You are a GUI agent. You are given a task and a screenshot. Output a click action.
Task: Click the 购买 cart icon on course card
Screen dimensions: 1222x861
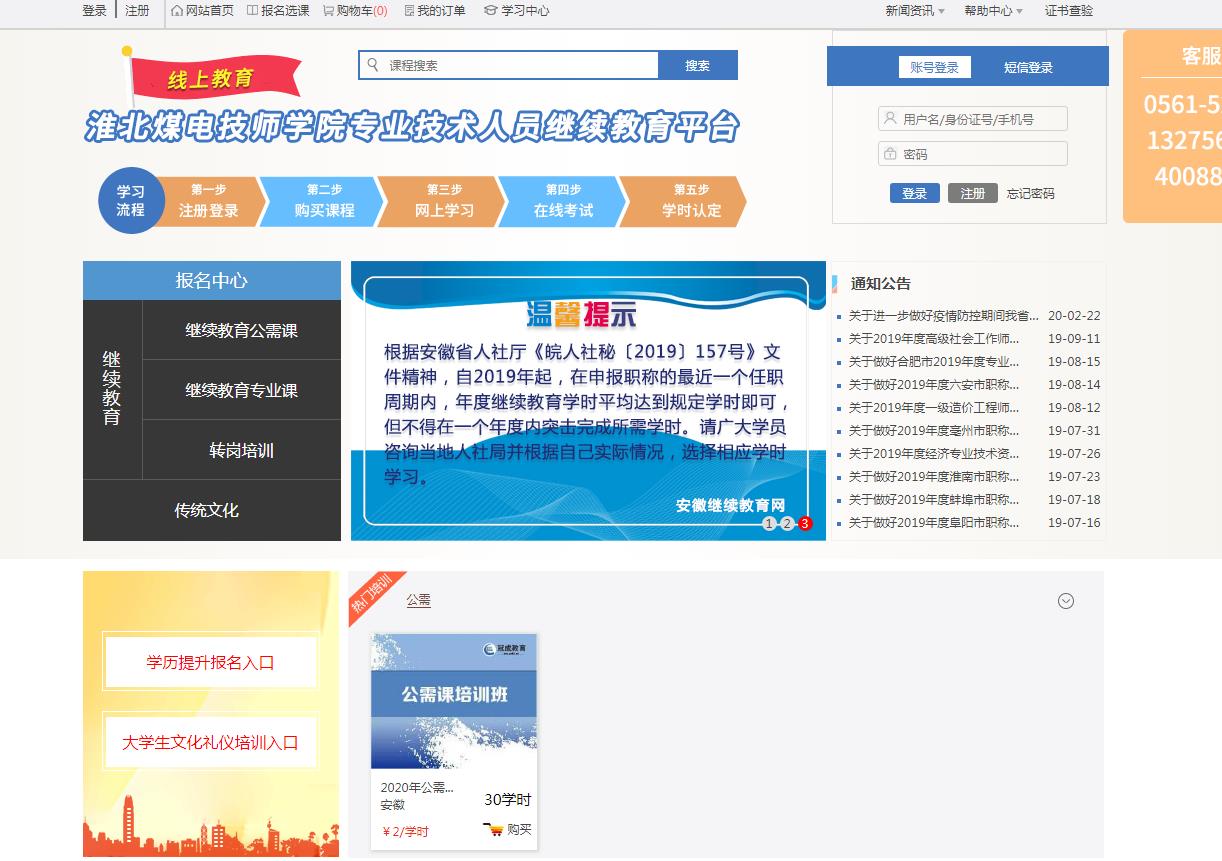(493, 829)
